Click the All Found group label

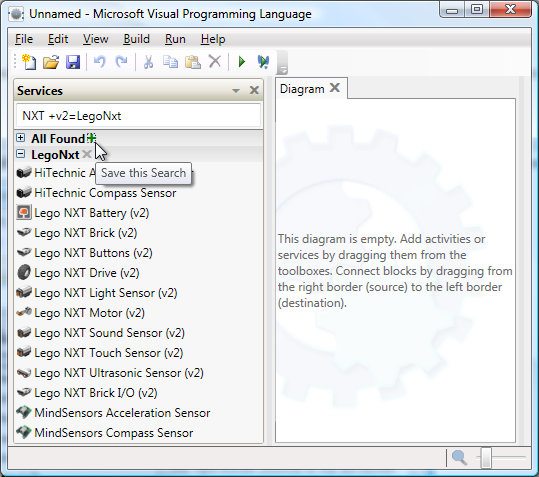tap(58, 138)
